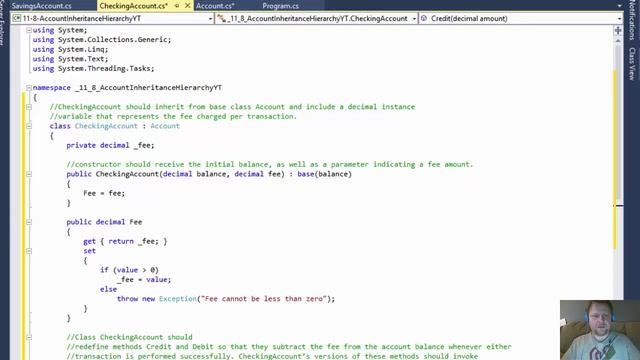640x360 pixels.
Task: Click the method icon beside Credit(decimal amount)
Action: tap(424, 18)
